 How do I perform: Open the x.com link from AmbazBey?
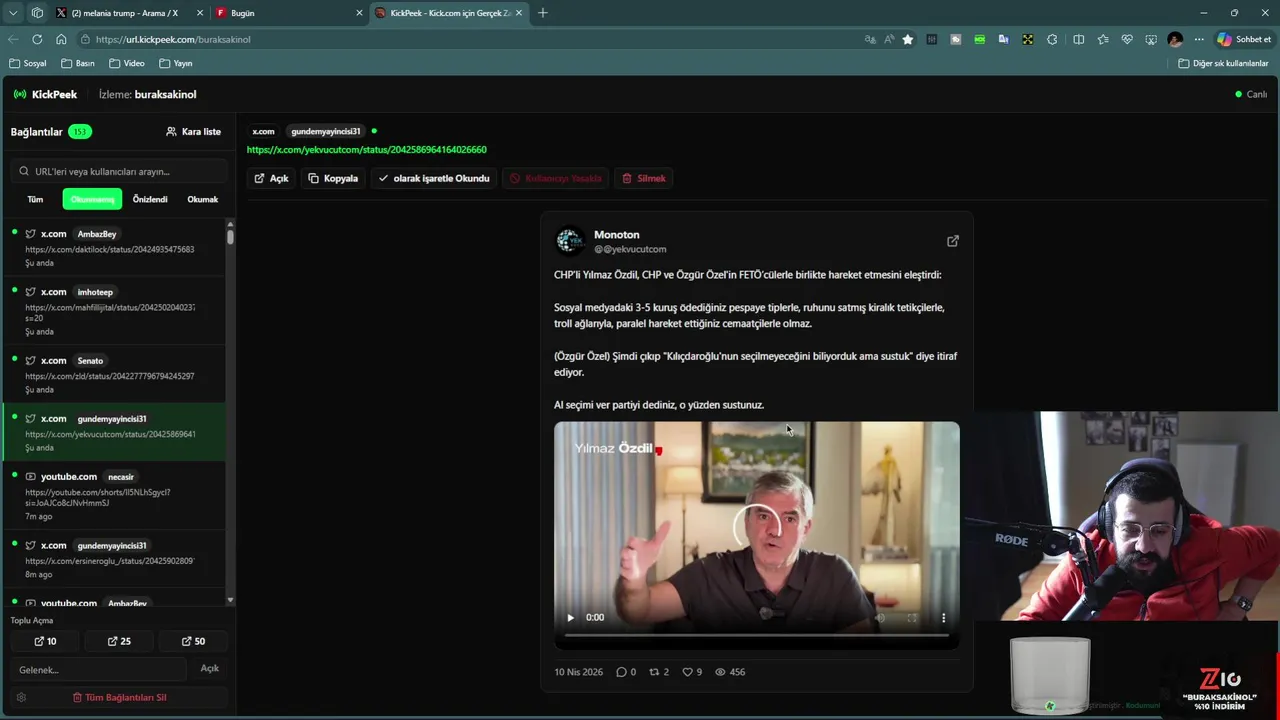coord(113,247)
